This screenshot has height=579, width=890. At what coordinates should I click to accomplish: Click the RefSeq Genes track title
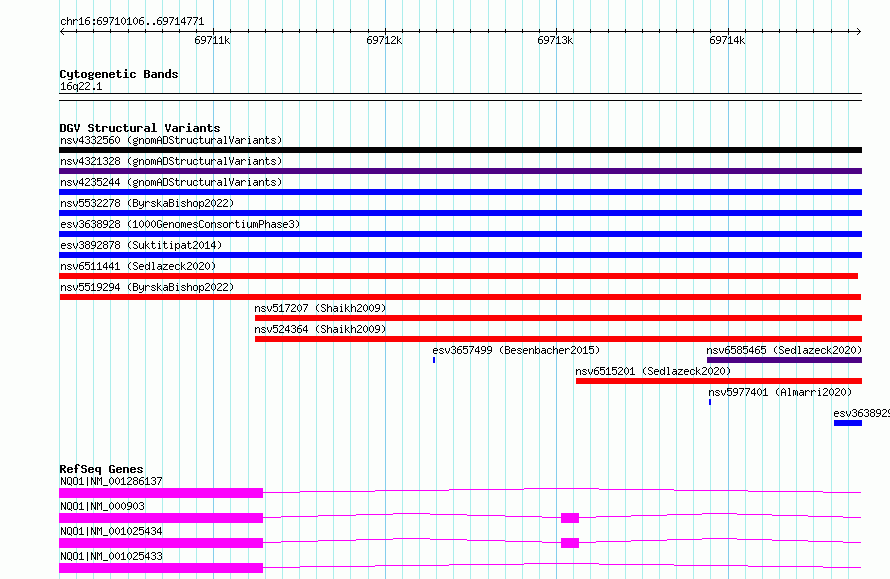pos(101,469)
